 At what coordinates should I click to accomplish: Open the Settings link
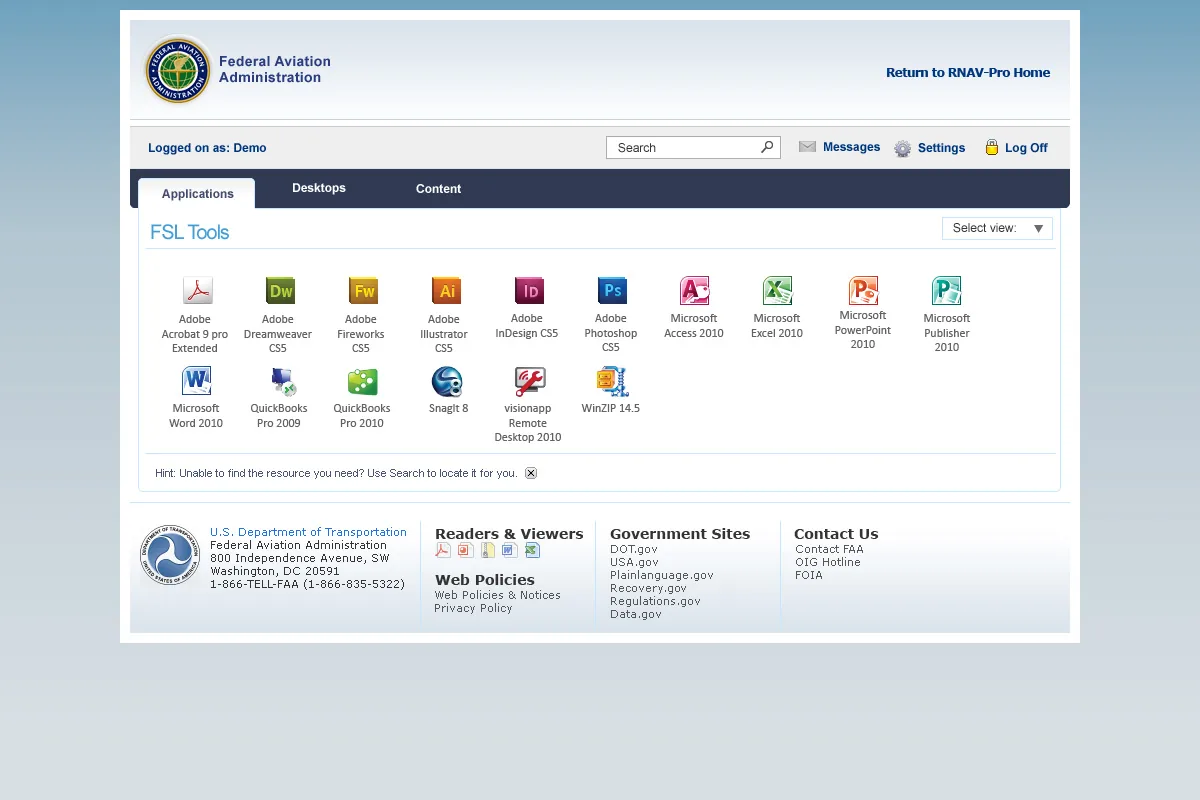[941, 148]
